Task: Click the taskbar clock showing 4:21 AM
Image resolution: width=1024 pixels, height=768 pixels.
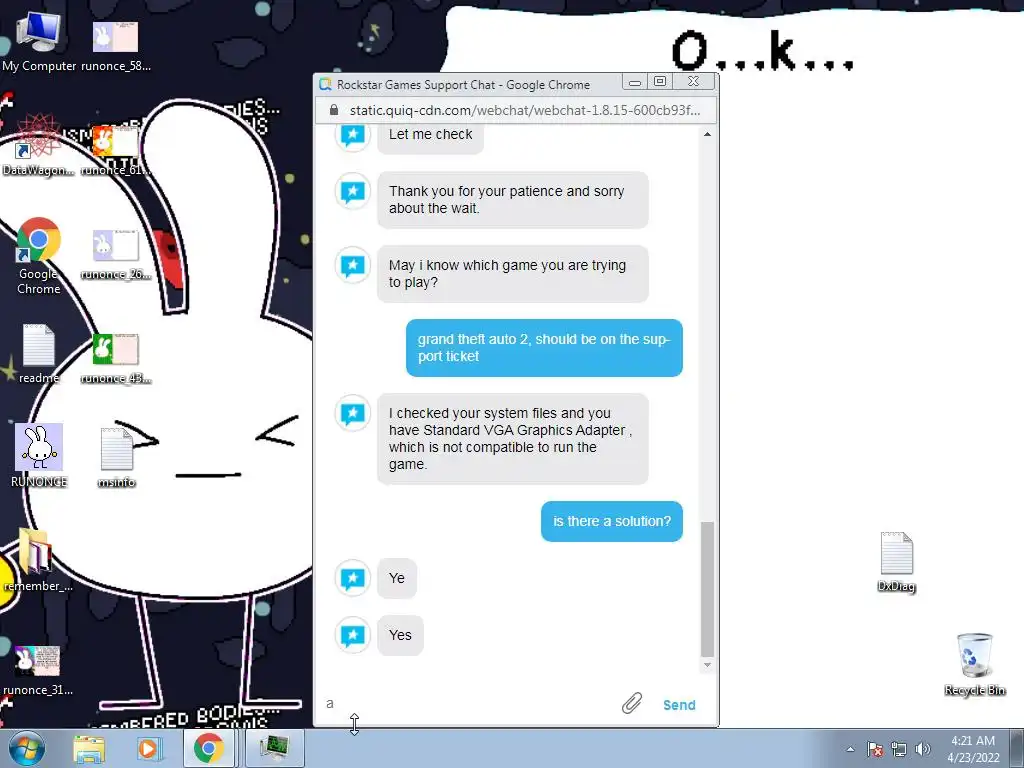Action: 973,749
